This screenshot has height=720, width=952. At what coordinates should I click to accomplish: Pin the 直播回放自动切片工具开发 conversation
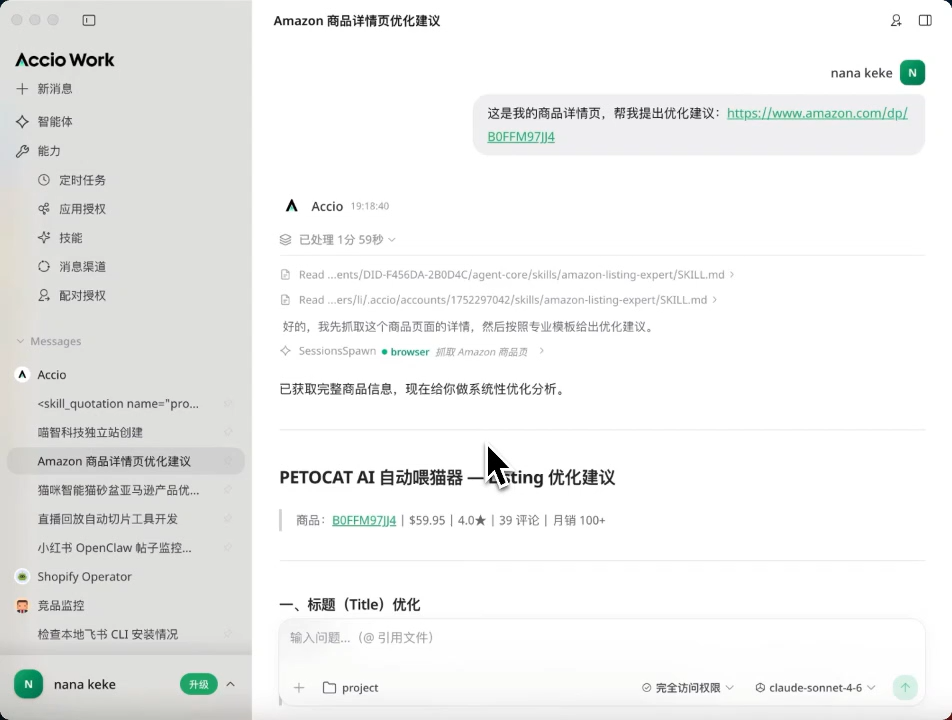click(x=228, y=518)
